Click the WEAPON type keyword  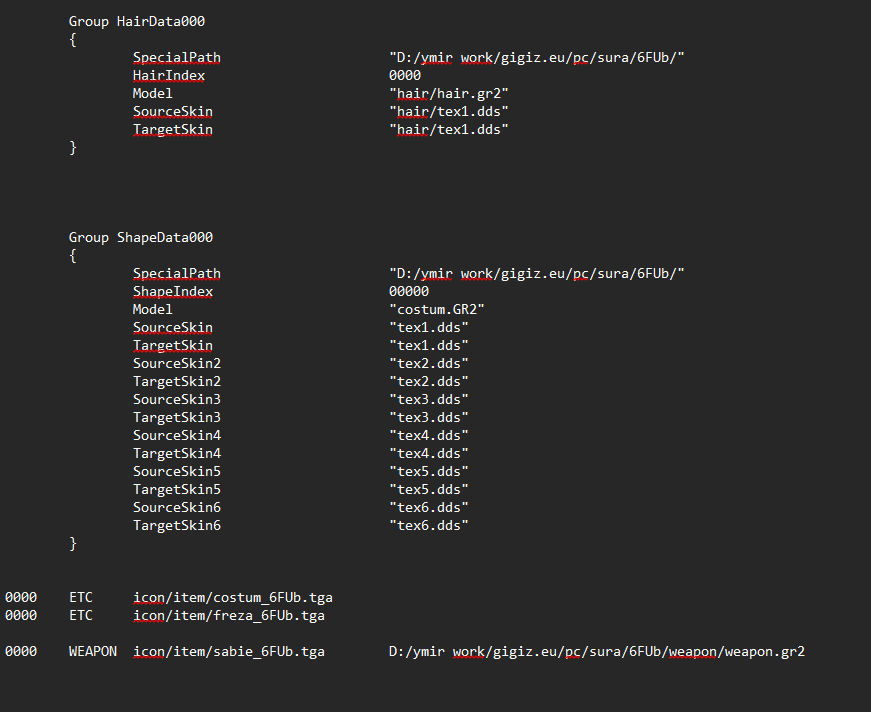(x=92, y=651)
